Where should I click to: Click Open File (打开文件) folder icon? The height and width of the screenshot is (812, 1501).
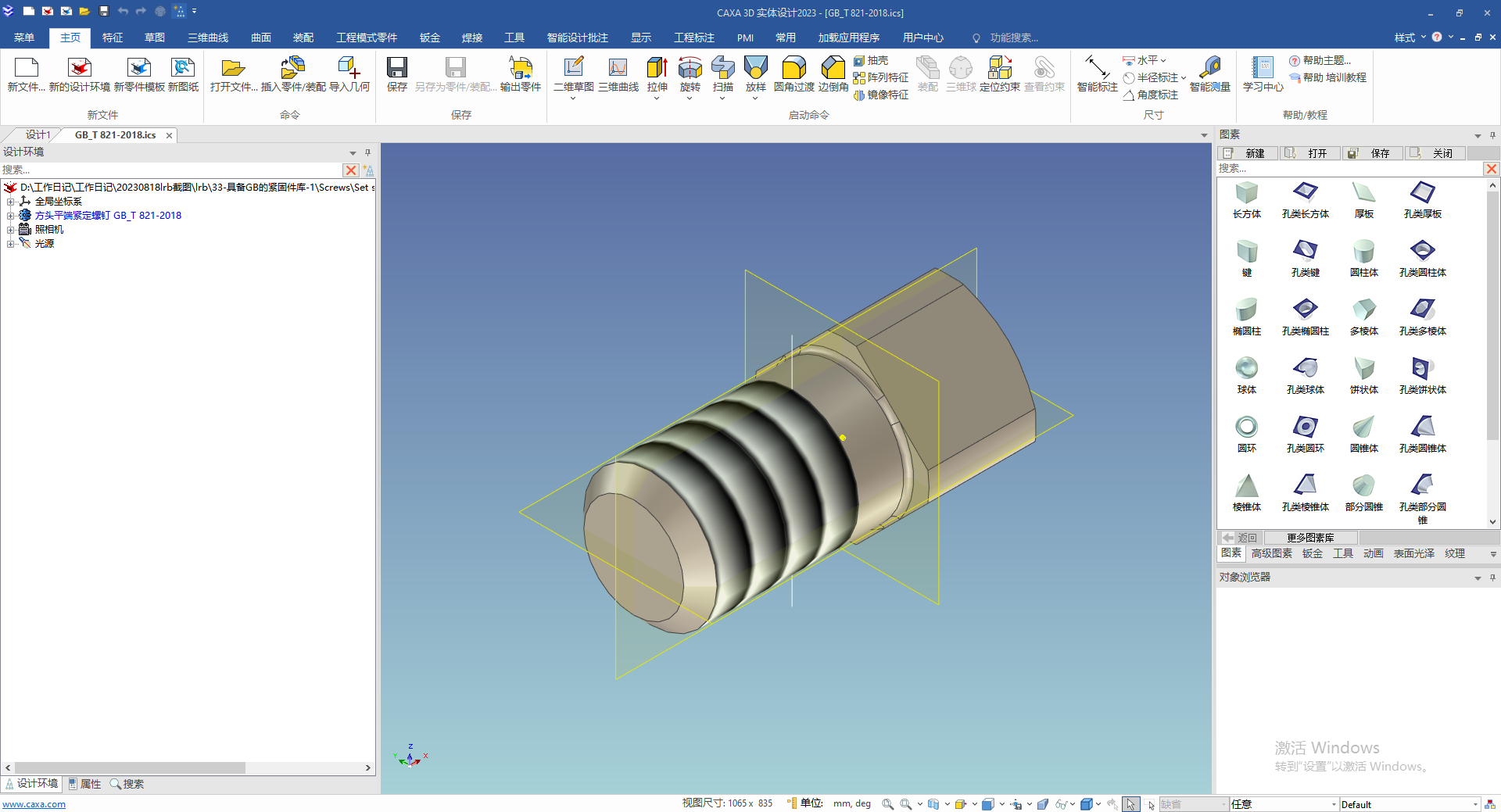point(233,68)
